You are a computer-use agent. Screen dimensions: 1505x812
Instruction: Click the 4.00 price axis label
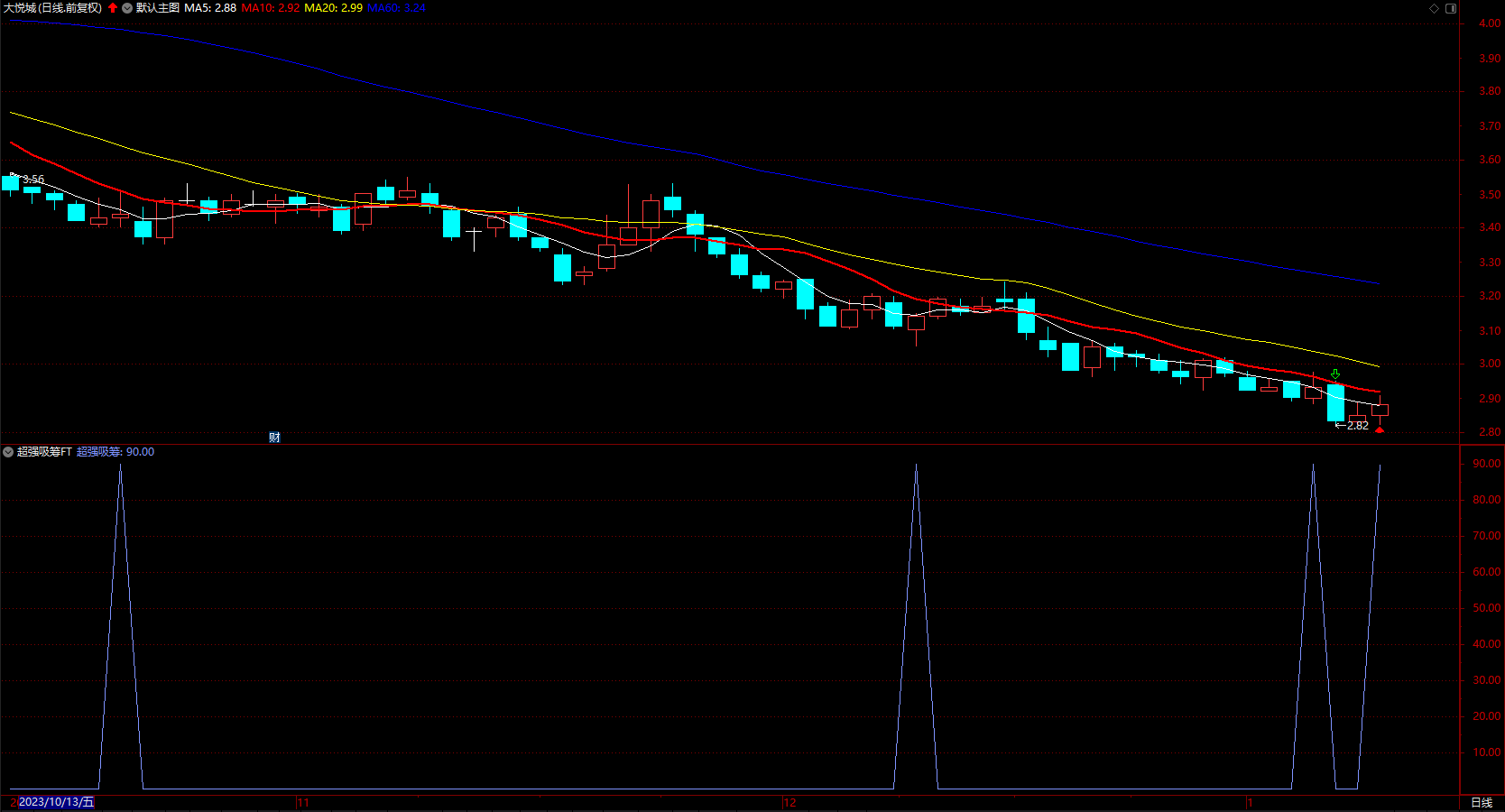[x=1490, y=23]
